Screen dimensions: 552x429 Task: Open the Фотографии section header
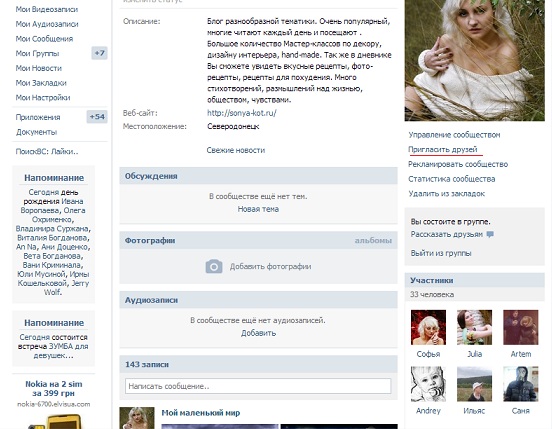tap(258, 240)
